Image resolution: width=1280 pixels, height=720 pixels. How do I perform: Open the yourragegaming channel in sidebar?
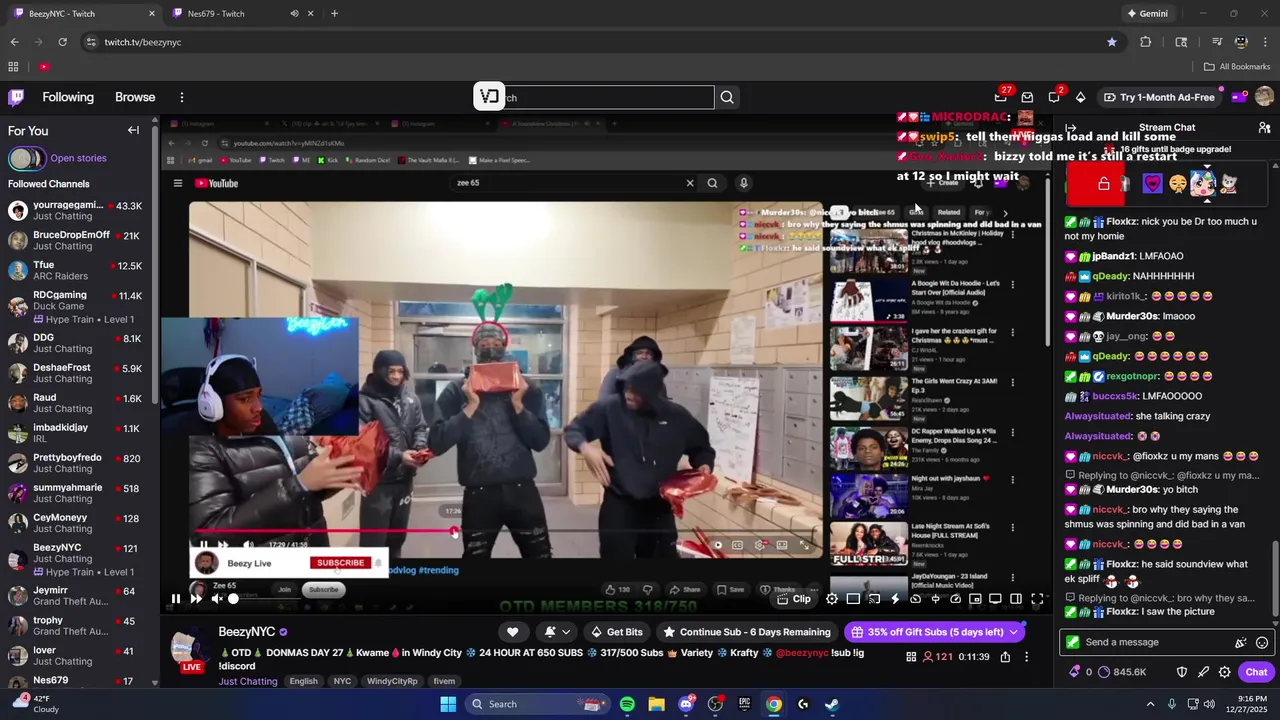pyautogui.click(x=76, y=211)
